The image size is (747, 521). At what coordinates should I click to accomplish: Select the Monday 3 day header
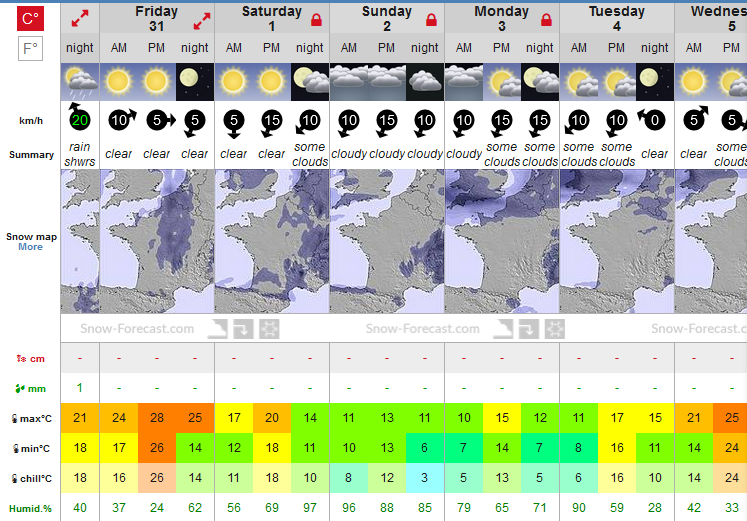point(502,18)
